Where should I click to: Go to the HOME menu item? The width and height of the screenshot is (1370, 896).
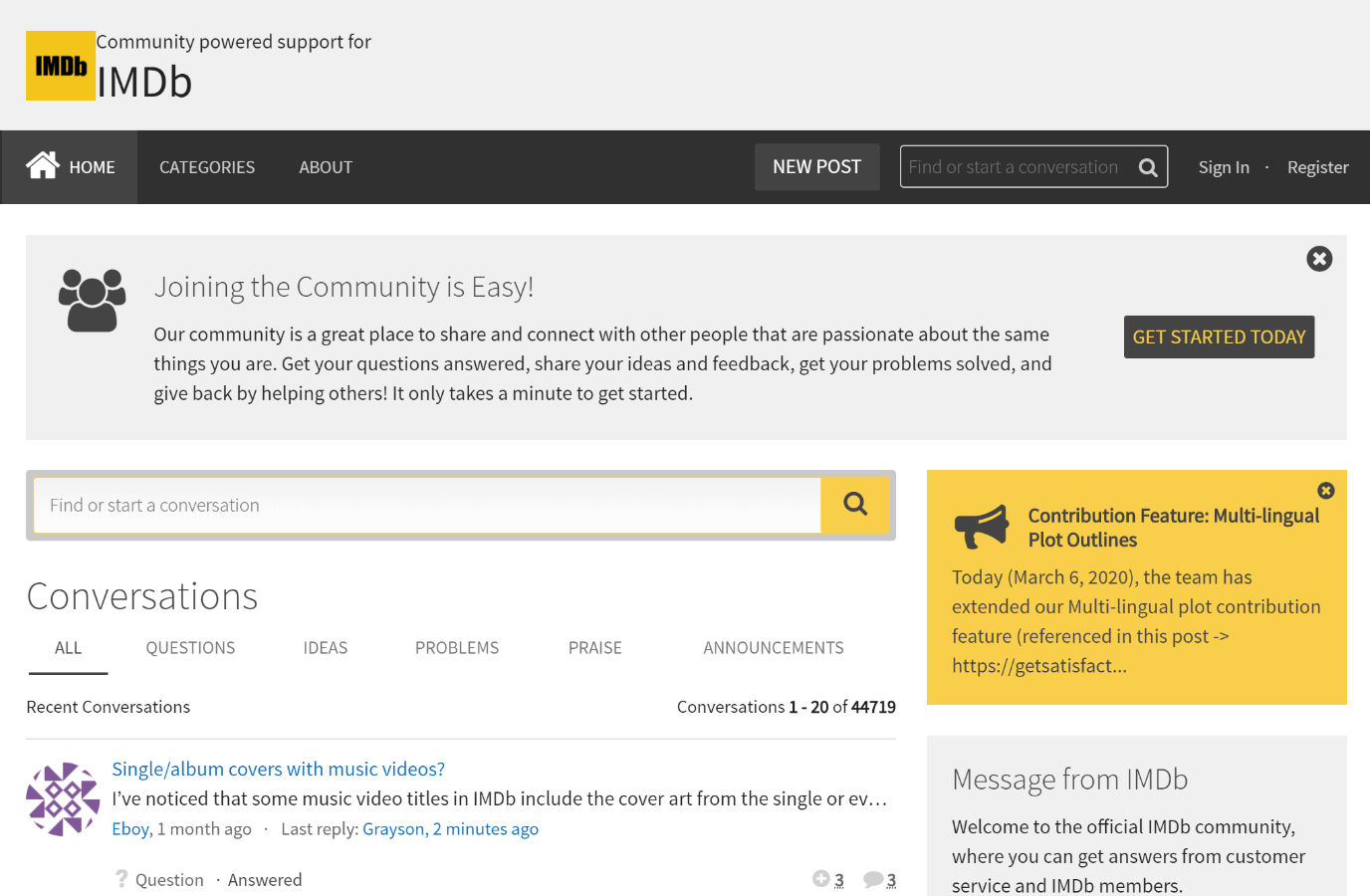[x=70, y=167]
